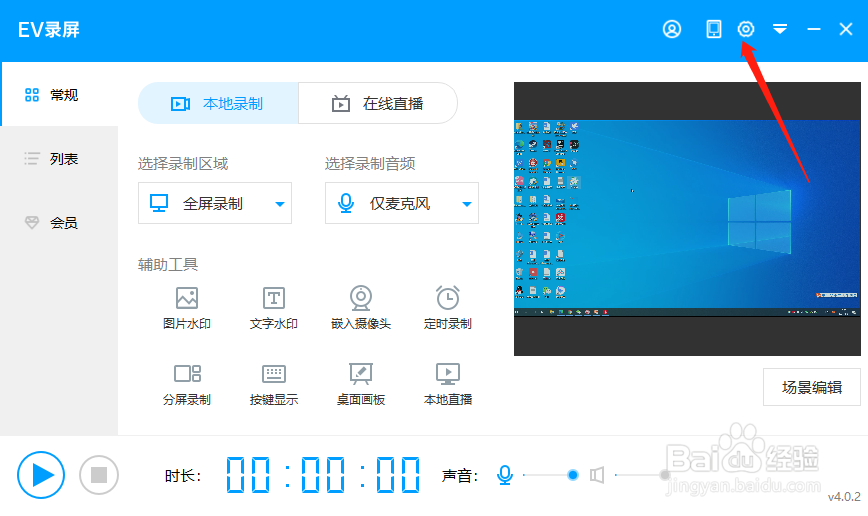Screen dimensions: 868x516
Task: Start recording with the play button
Action: [x=41, y=475]
